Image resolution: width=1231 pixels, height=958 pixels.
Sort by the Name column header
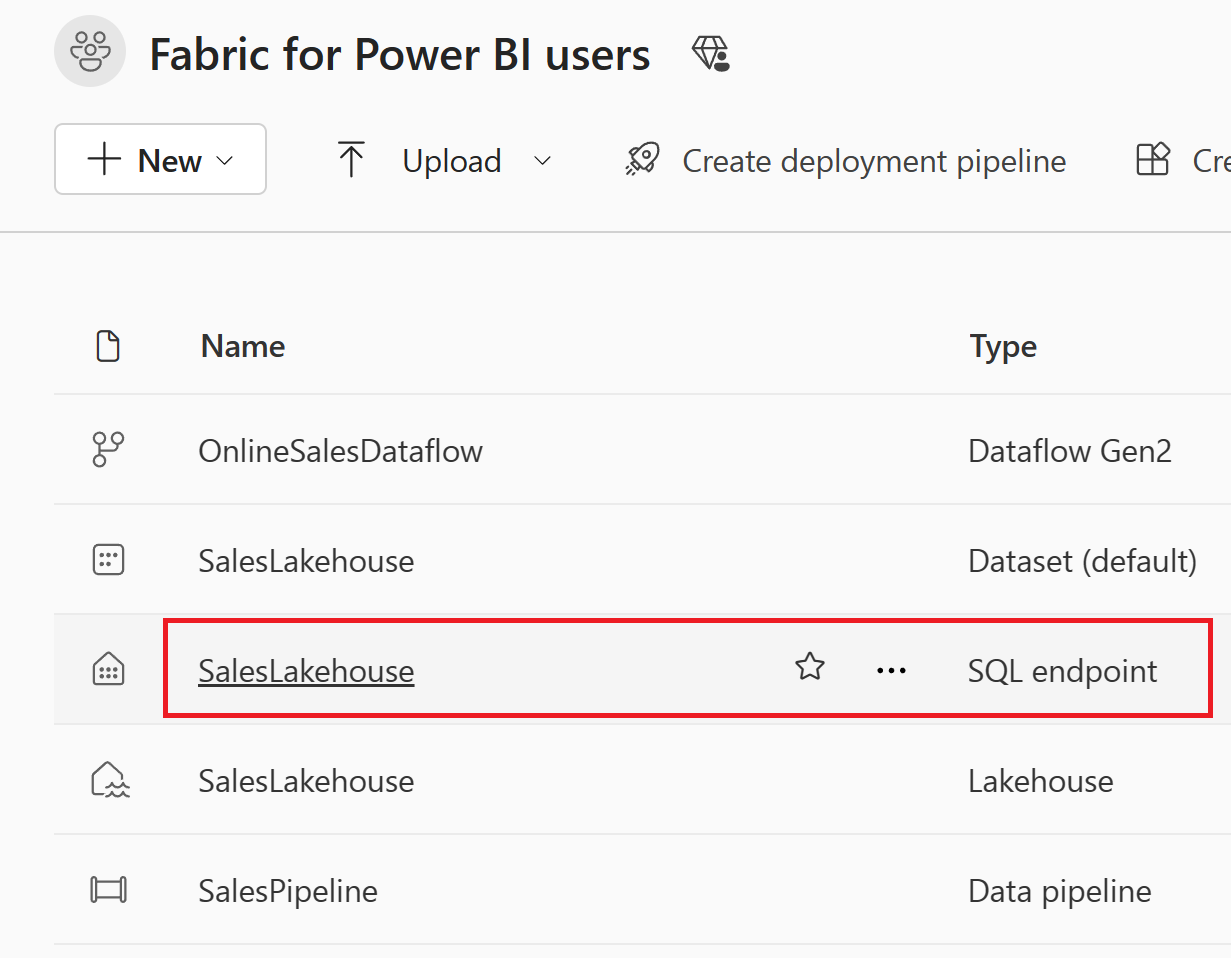click(243, 346)
